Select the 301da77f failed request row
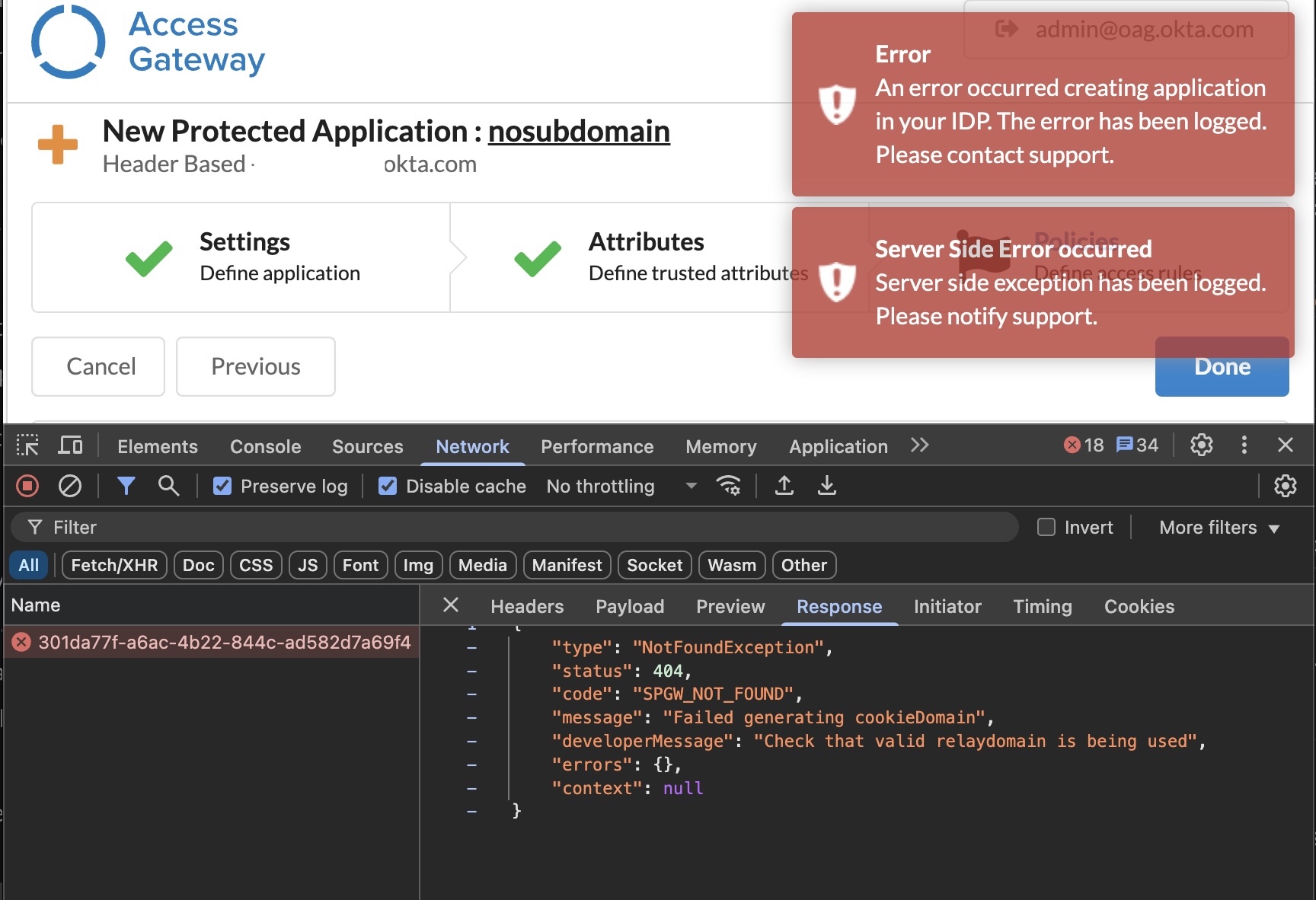The width and height of the screenshot is (1316, 900). pyautogui.click(x=212, y=643)
